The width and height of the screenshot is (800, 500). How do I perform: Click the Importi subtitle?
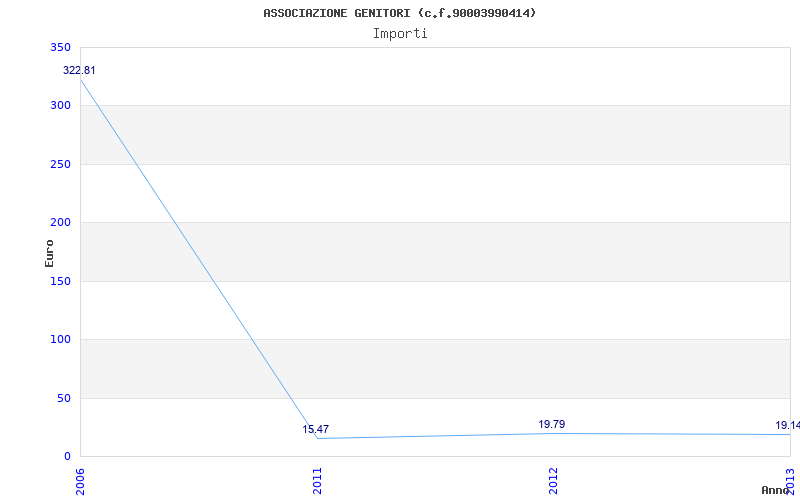point(400,34)
